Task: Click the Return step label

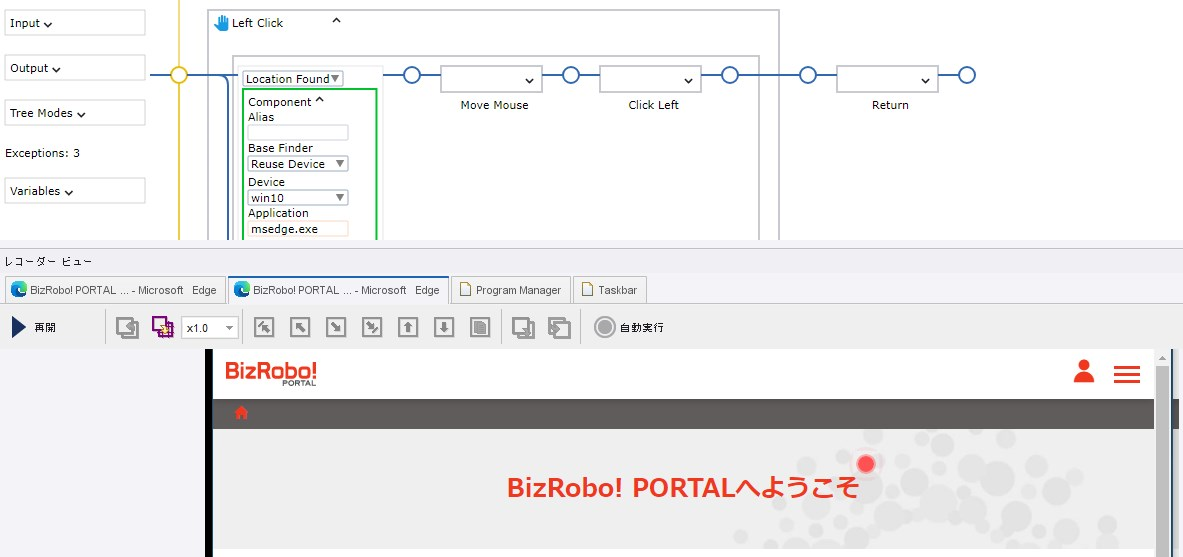Action: click(x=890, y=105)
